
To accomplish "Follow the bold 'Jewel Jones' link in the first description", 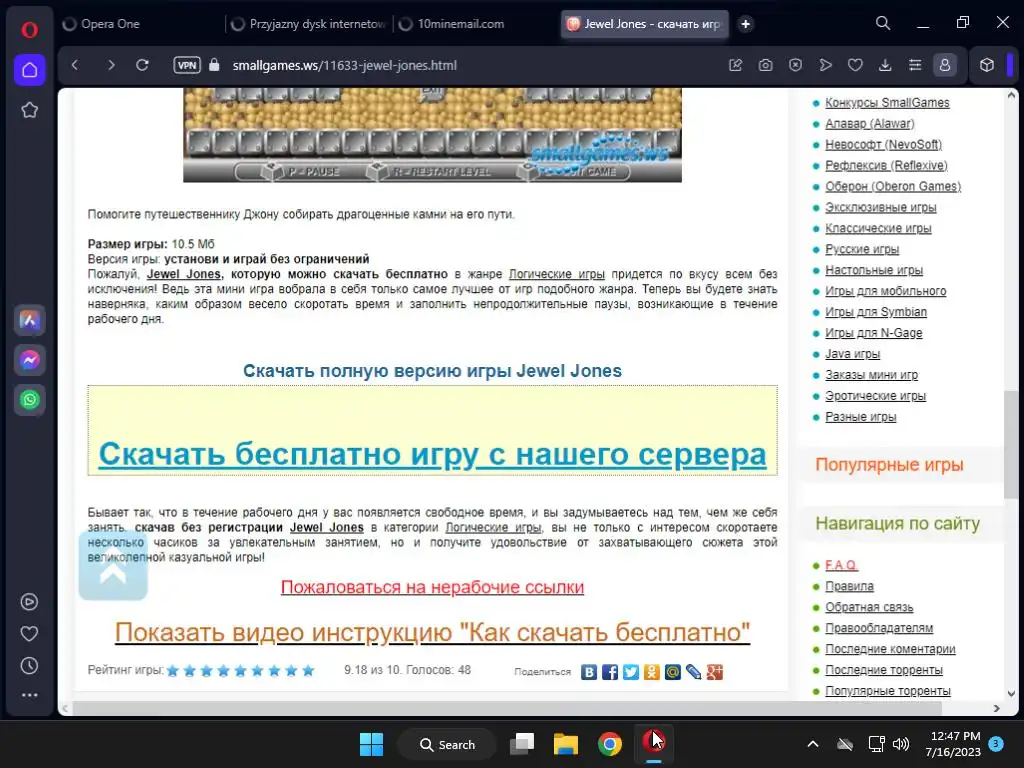I will (184, 274).
